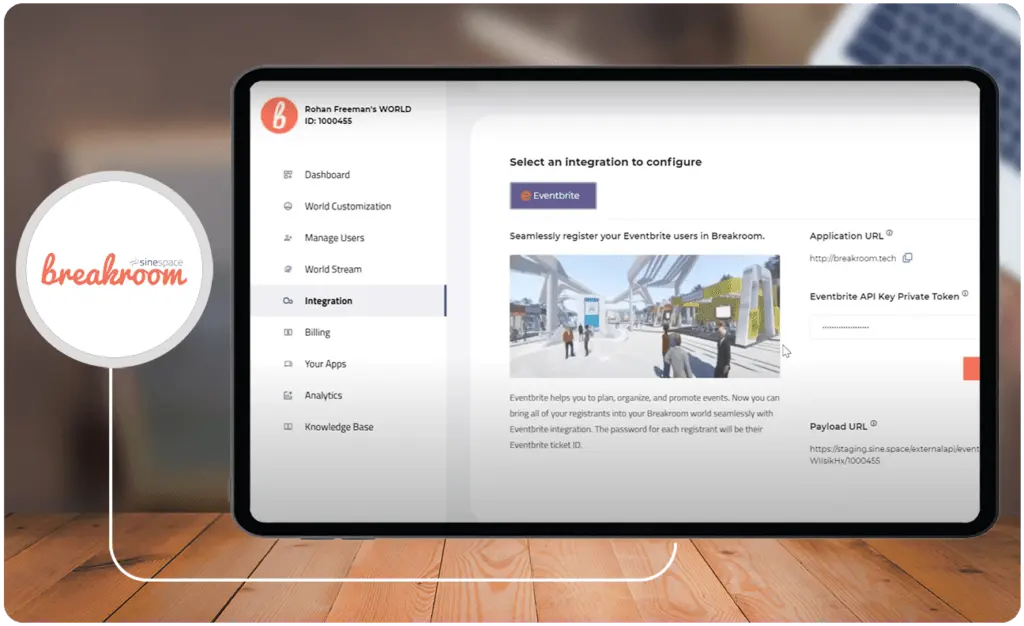Click the breakroom sinespace circular logo

(x=115, y=269)
